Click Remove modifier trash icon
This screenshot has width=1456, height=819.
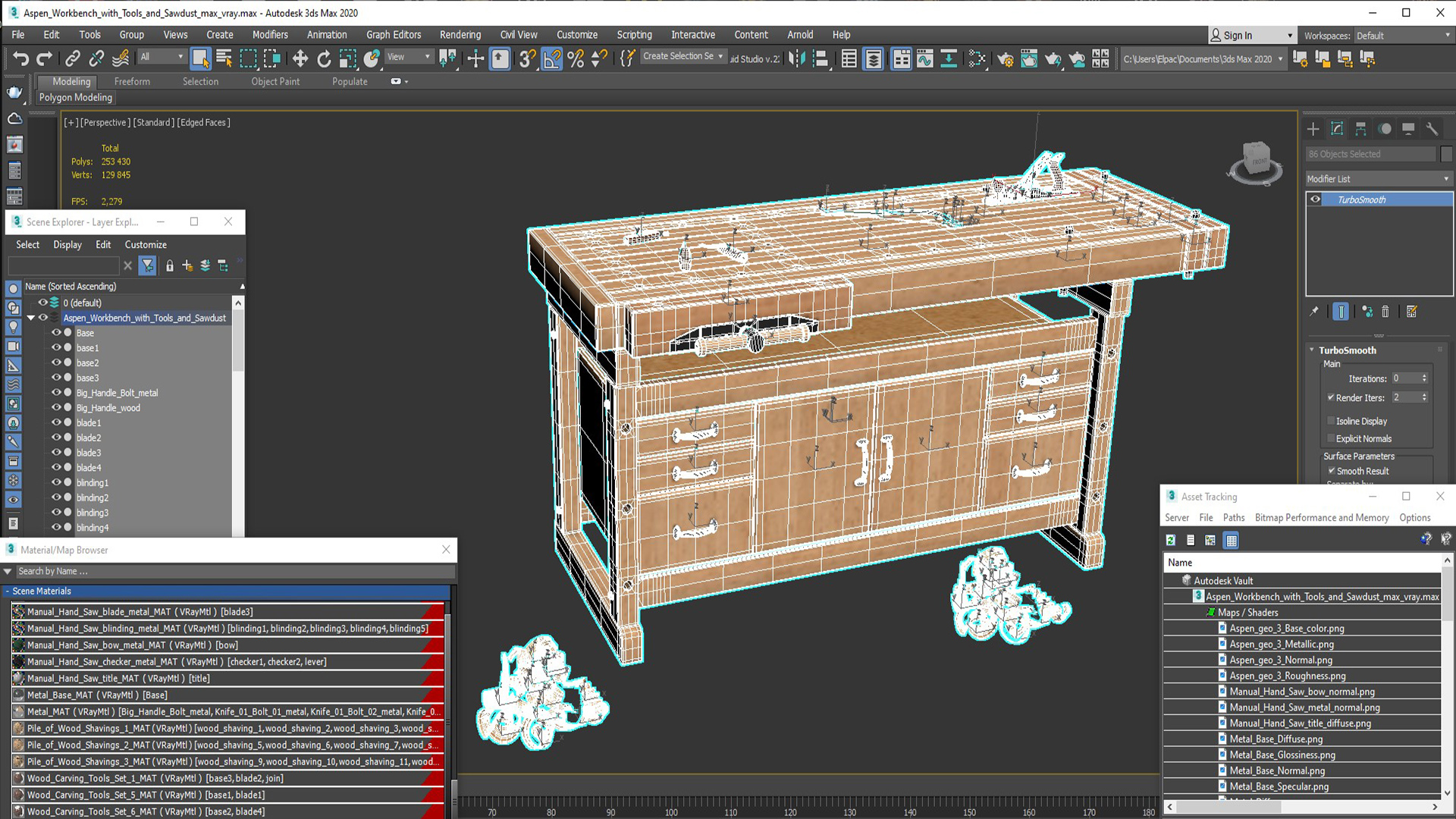click(1385, 312)
